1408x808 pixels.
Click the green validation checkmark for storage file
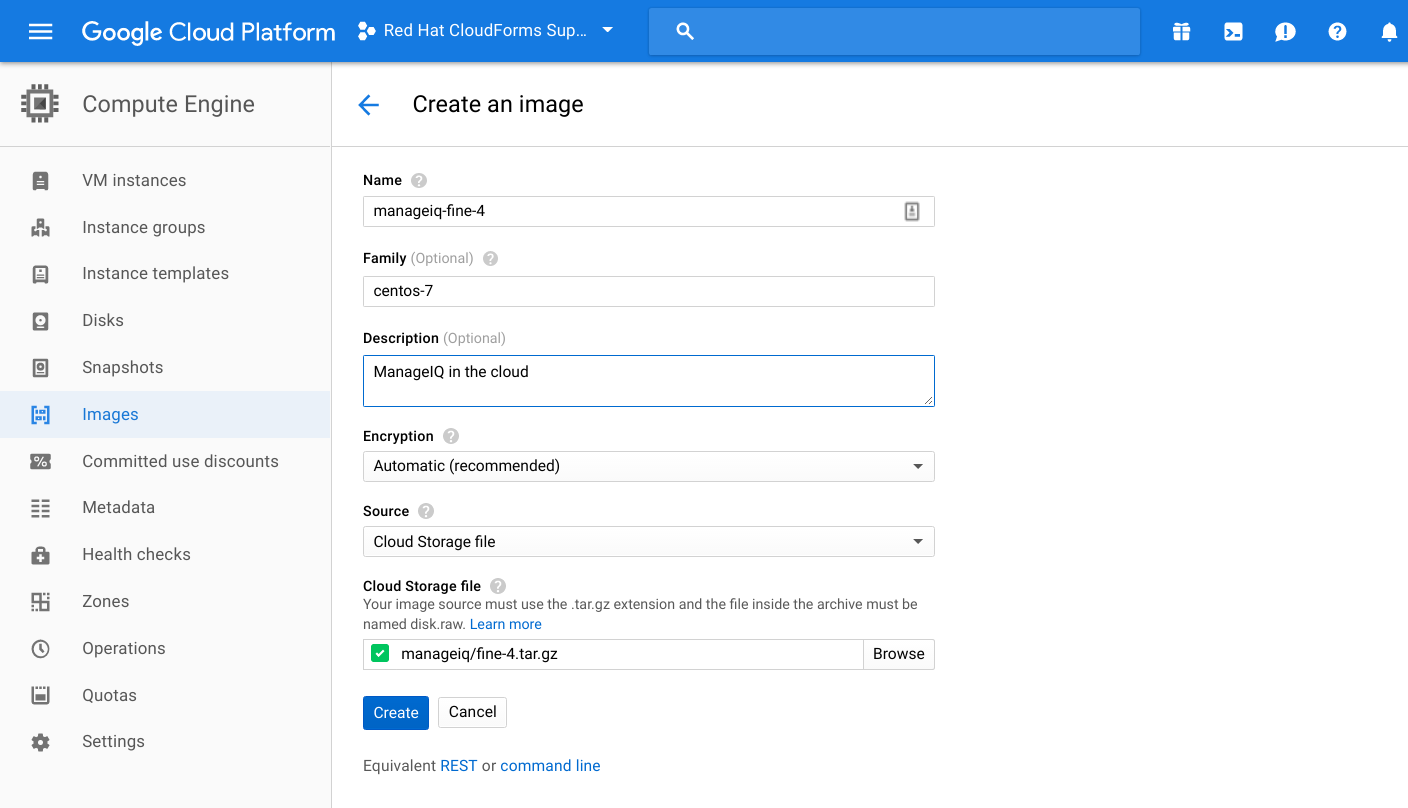click(x=380, y=654)
